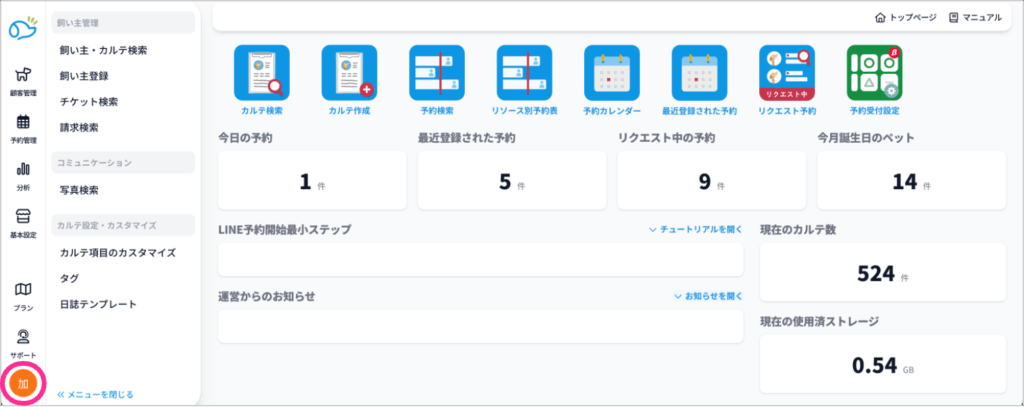Open the マニュアル link
Viewport: 1024px width, 407px height.
(975, 18)
